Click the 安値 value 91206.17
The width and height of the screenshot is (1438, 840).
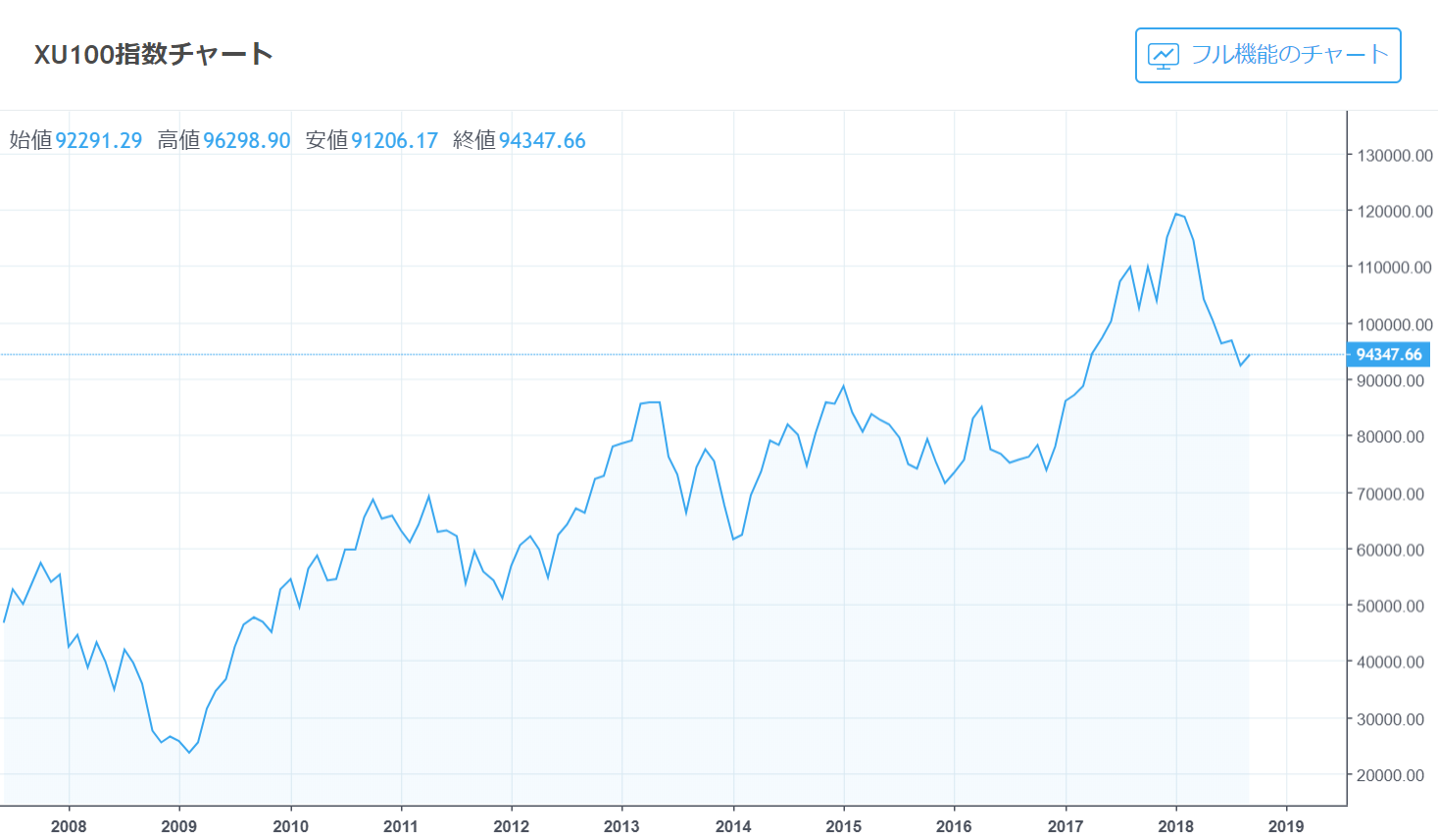point(394,141)
